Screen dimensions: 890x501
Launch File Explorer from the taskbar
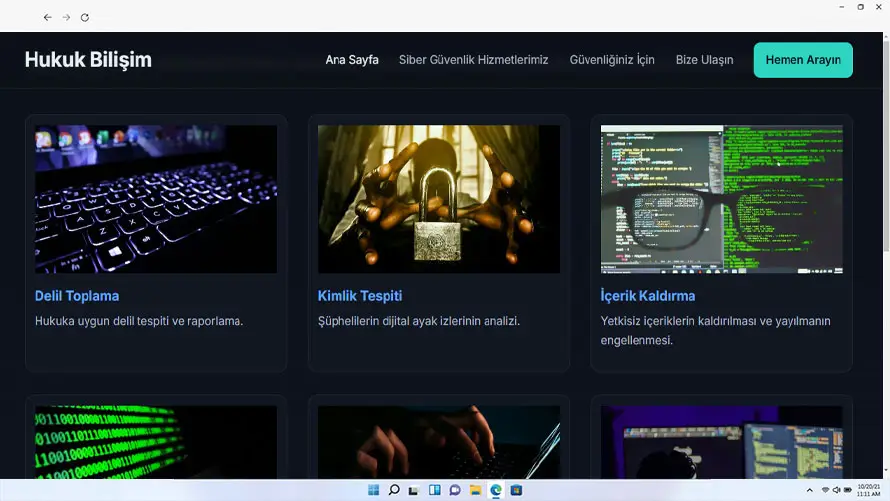pyautogui.click(x=475, y=490)
